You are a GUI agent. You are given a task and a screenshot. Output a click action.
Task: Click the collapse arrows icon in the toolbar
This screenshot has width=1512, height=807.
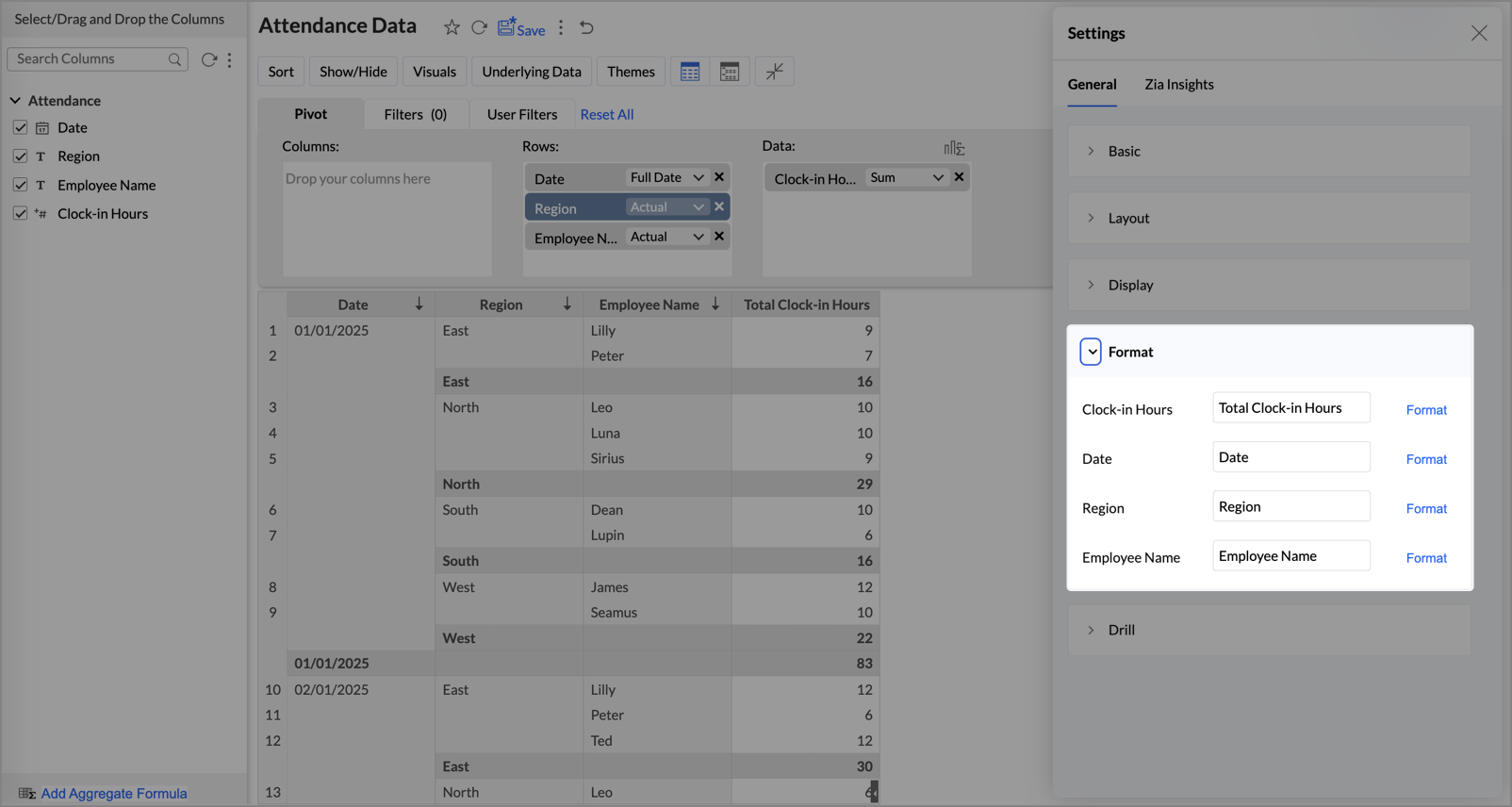(x=774, y=72)
